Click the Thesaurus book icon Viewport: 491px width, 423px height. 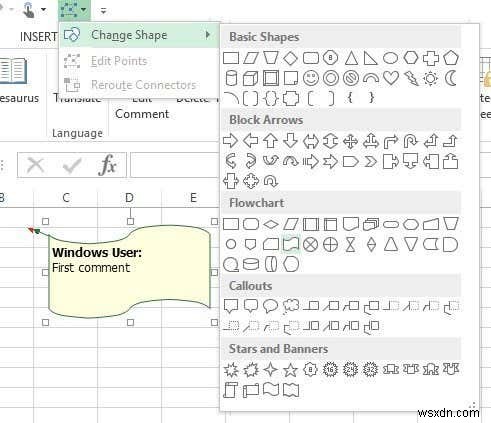point(13,70)
